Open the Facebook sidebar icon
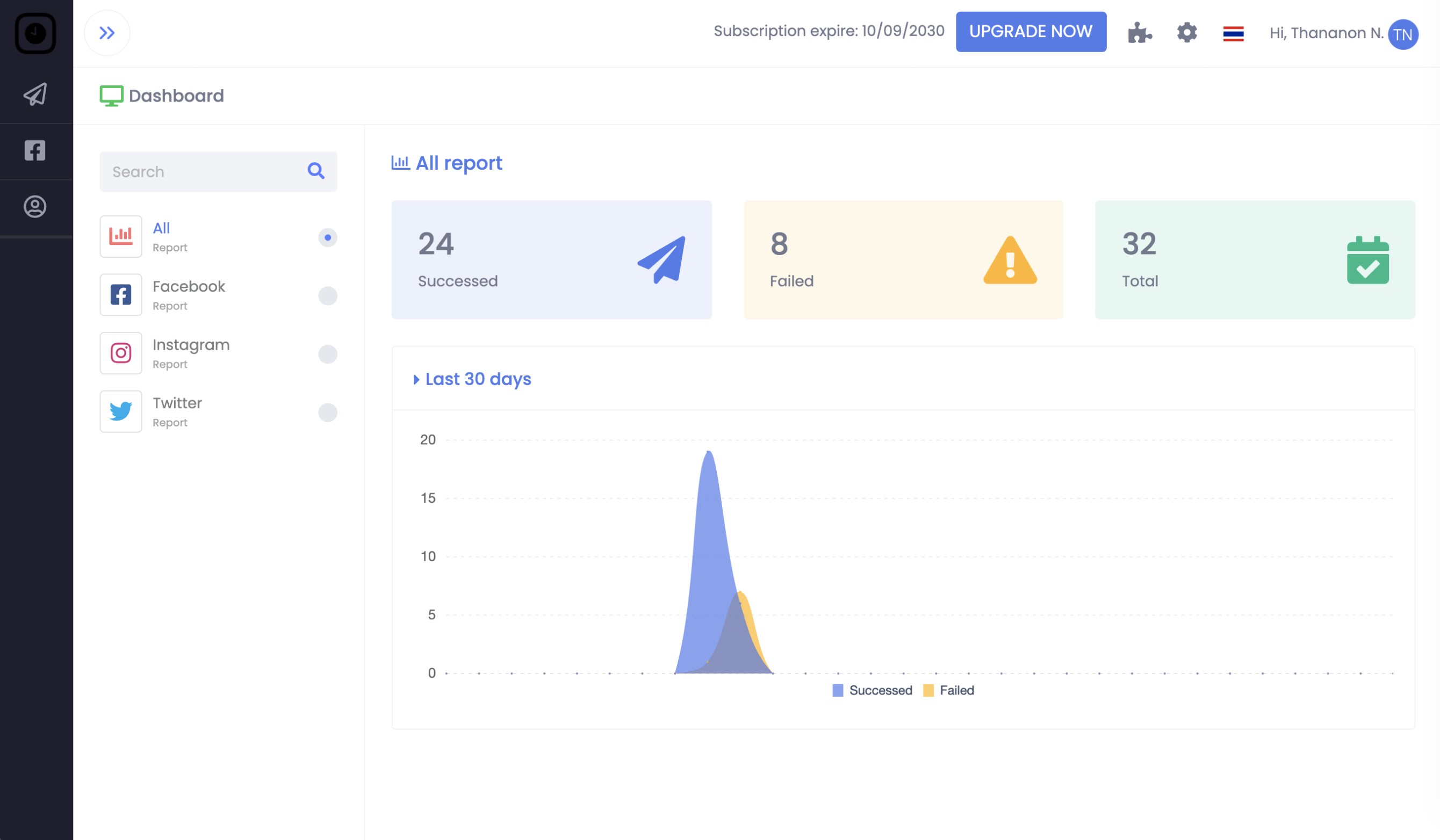1440x840 pixels. point(35,151)
